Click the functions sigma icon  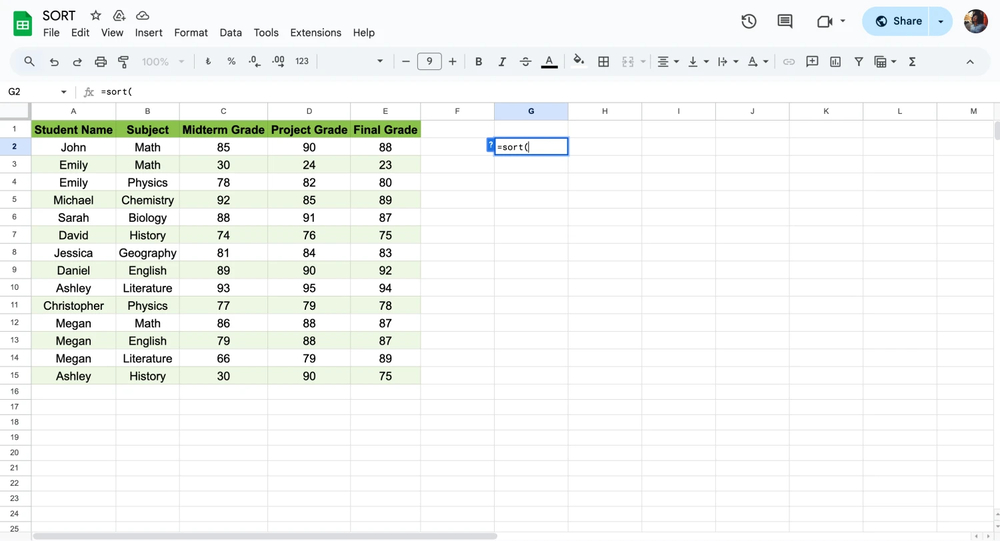tap(912, 62)
